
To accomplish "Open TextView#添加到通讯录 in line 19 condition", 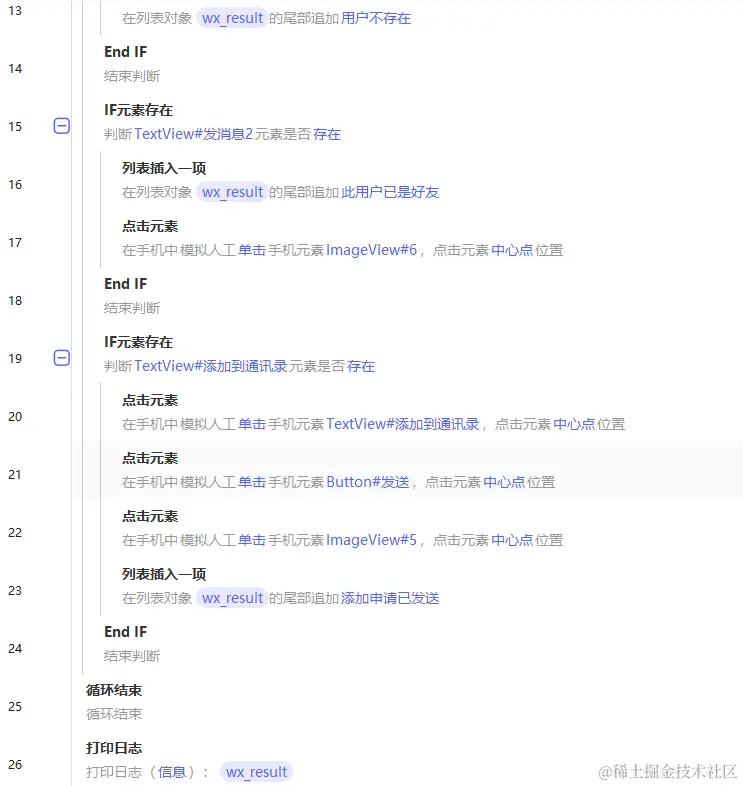I will (x=211, y=366).
